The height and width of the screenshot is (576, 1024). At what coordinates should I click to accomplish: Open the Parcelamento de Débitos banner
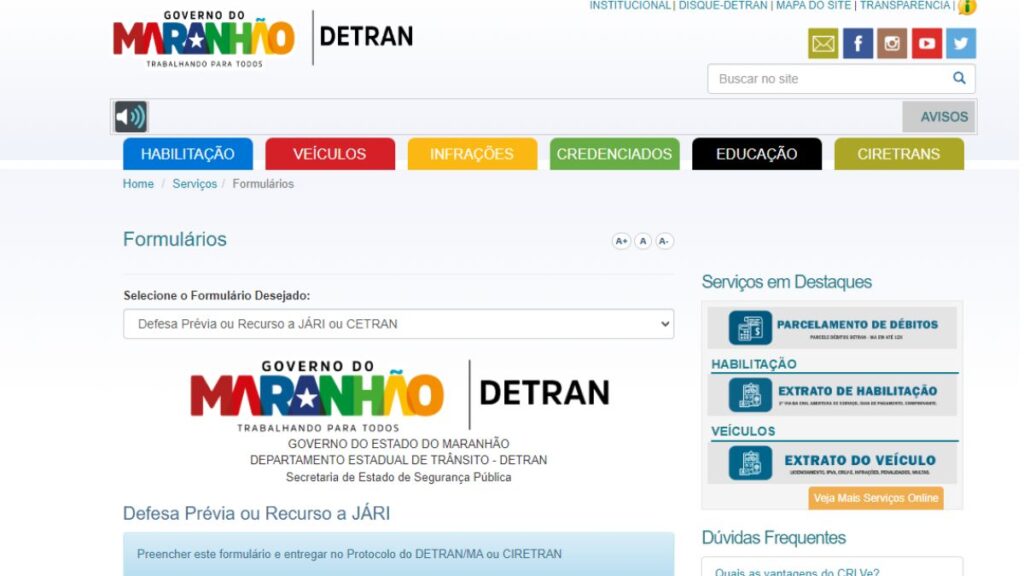[x=832, y=327]
